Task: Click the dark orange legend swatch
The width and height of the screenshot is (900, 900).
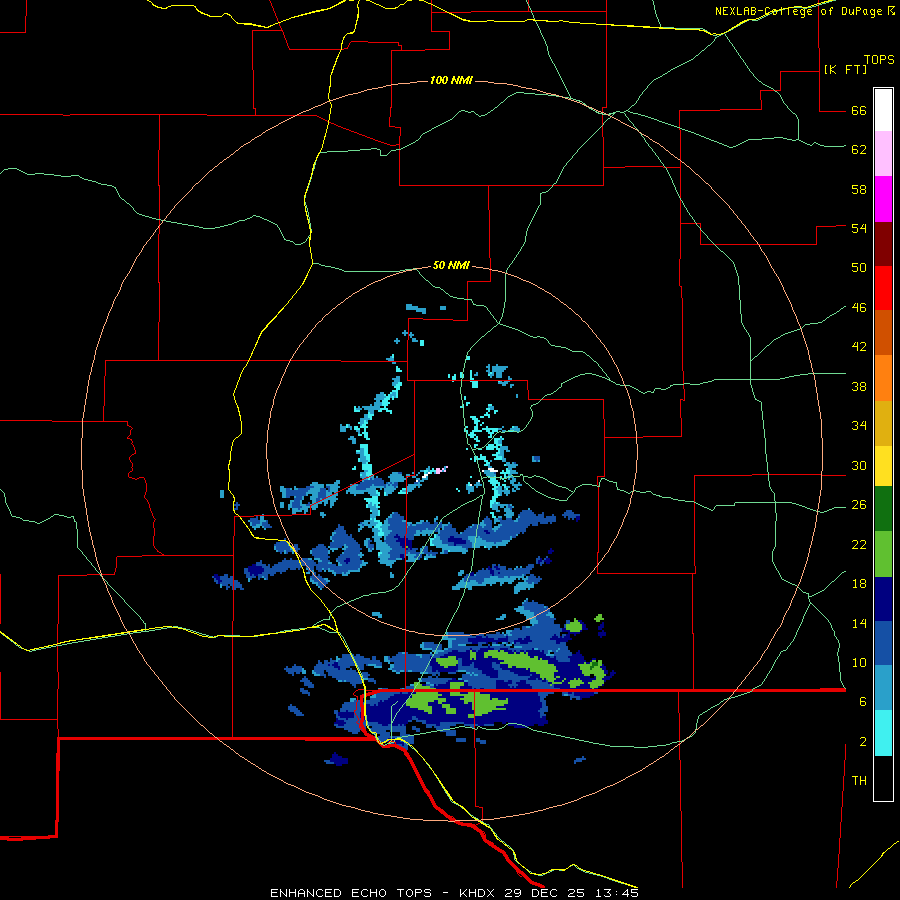Action: pos(883,332)
